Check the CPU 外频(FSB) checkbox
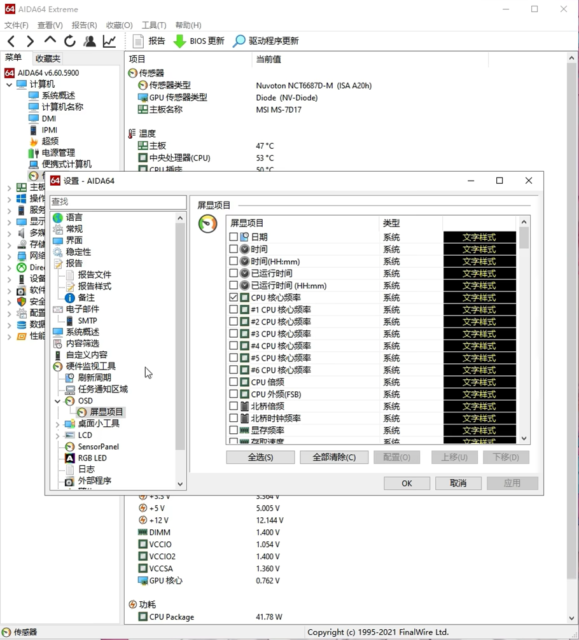The height and width of the screenshot is (640, 579). click(233, 394)
